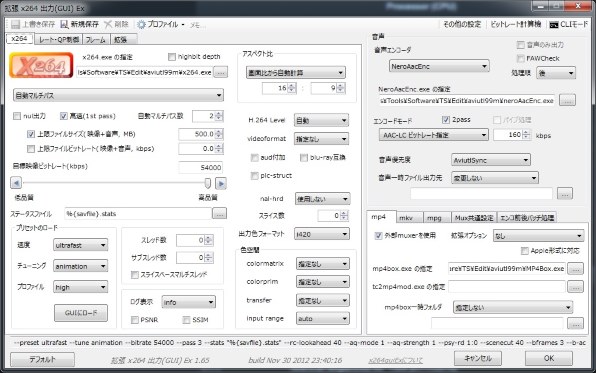
Task: Open the videoformat dropdown
Action: (321, 139)
